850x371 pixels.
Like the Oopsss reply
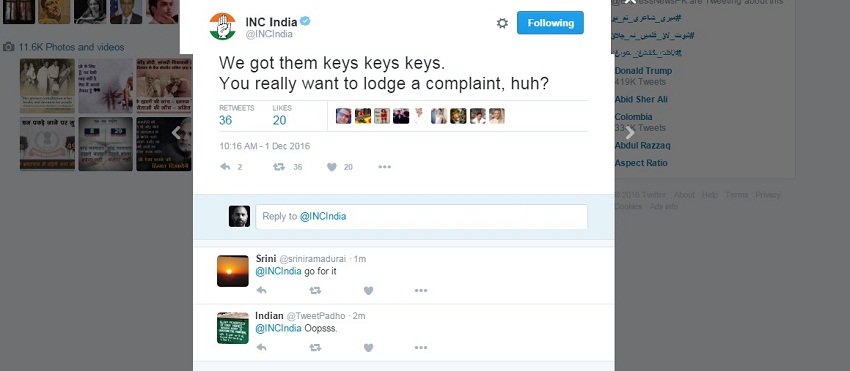coord(369,348)
